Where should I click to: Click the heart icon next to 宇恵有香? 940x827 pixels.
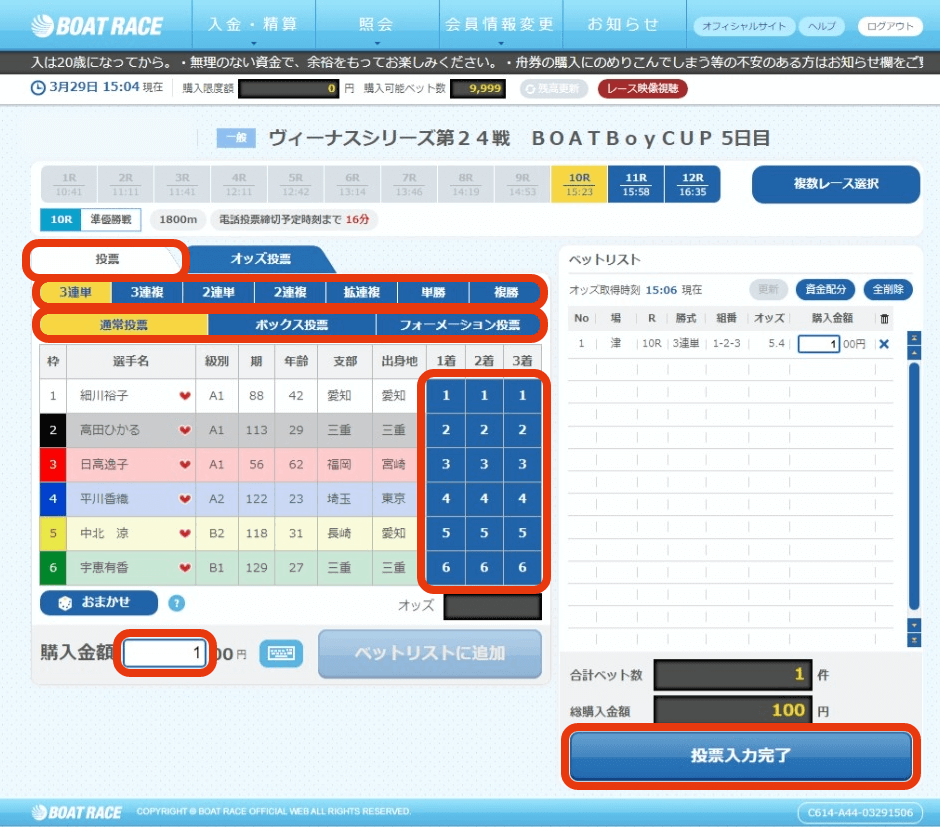click(185, 568)
